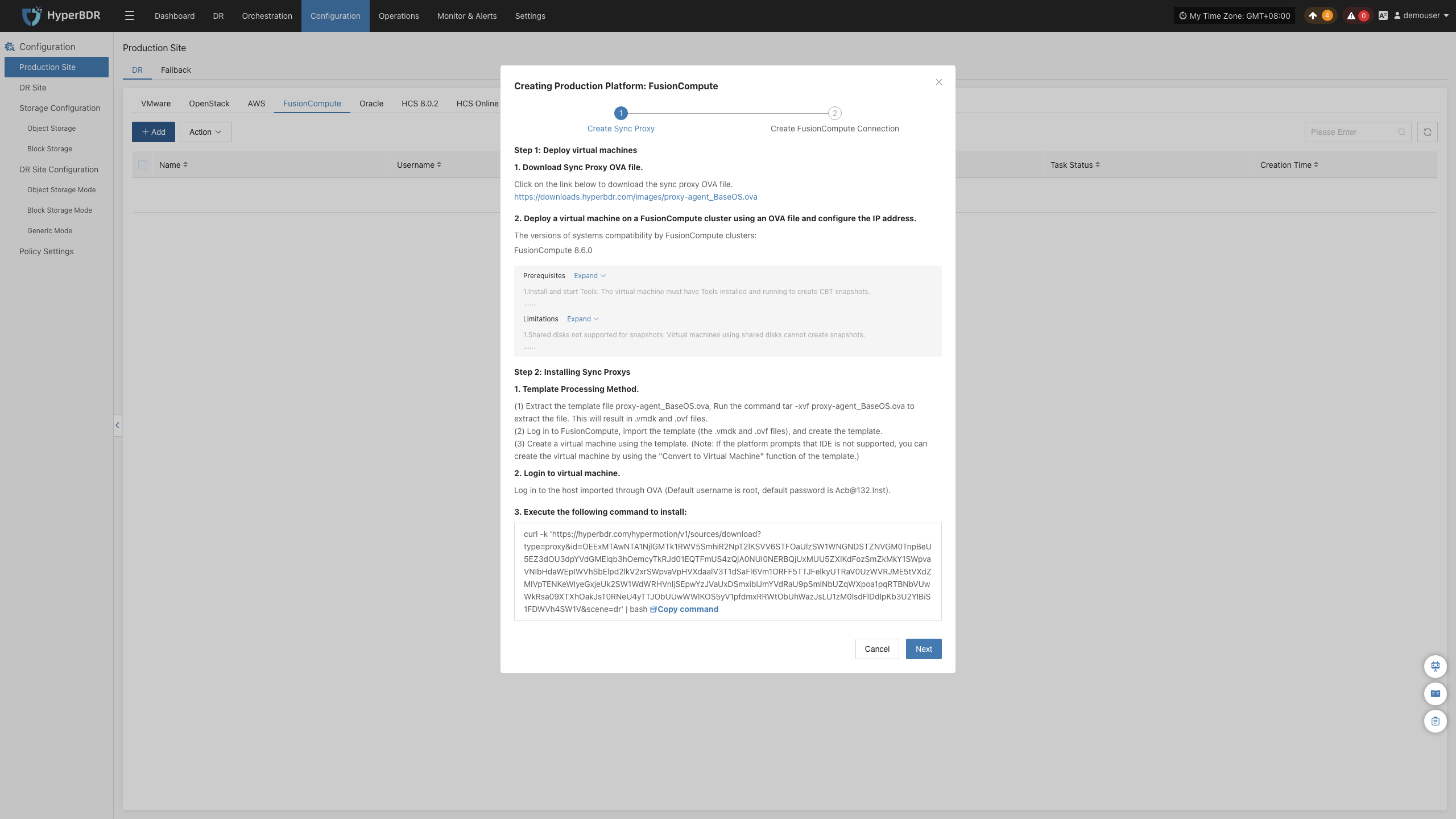Click the HyperBDR shield logo
The height and width of the screenshot is (819, 1456).
click(32, 16)
